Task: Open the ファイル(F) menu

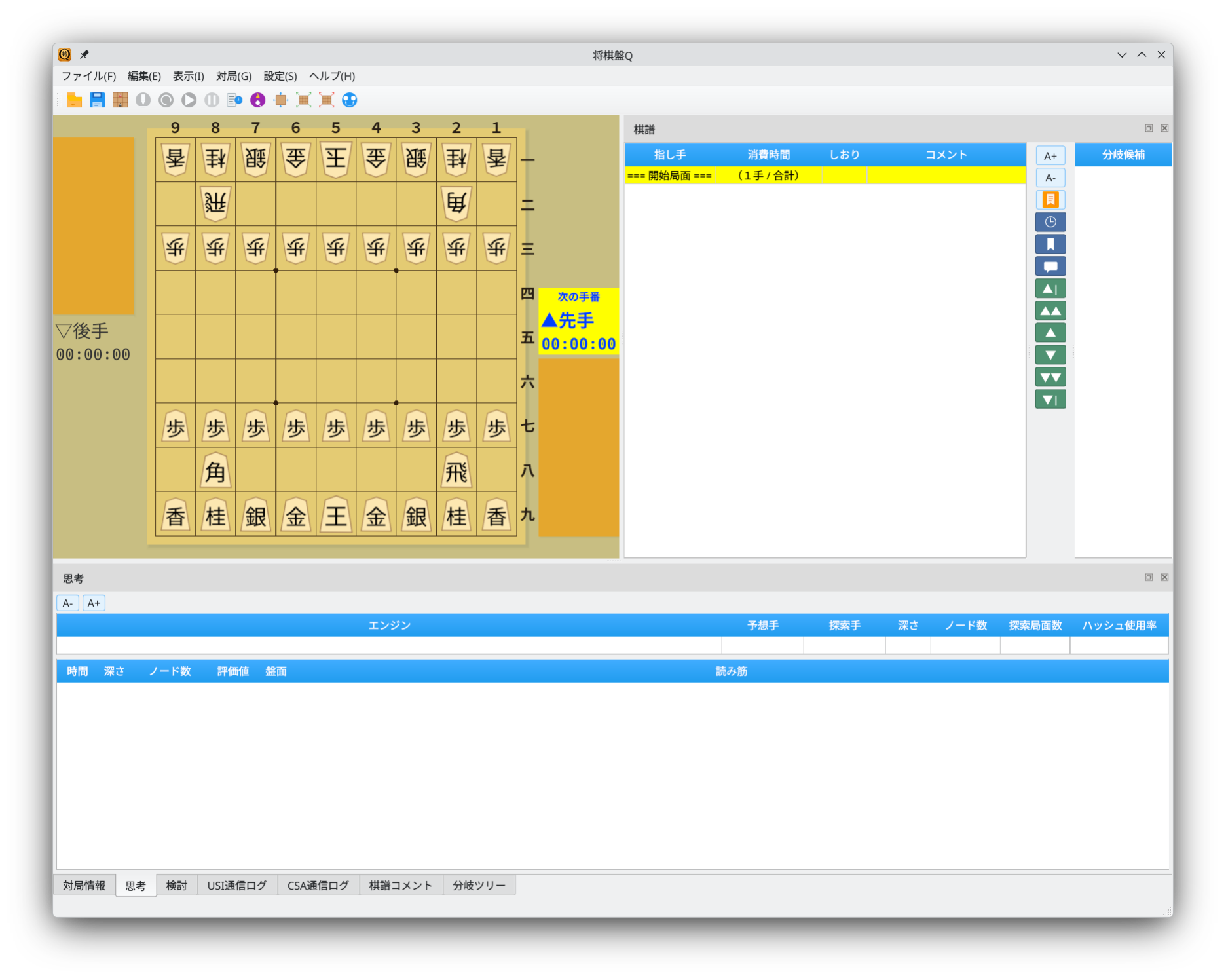Action: pos(88,76)
